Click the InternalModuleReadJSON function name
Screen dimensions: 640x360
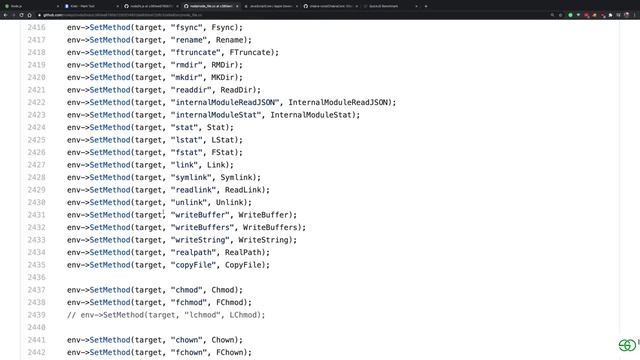(338, 102)
